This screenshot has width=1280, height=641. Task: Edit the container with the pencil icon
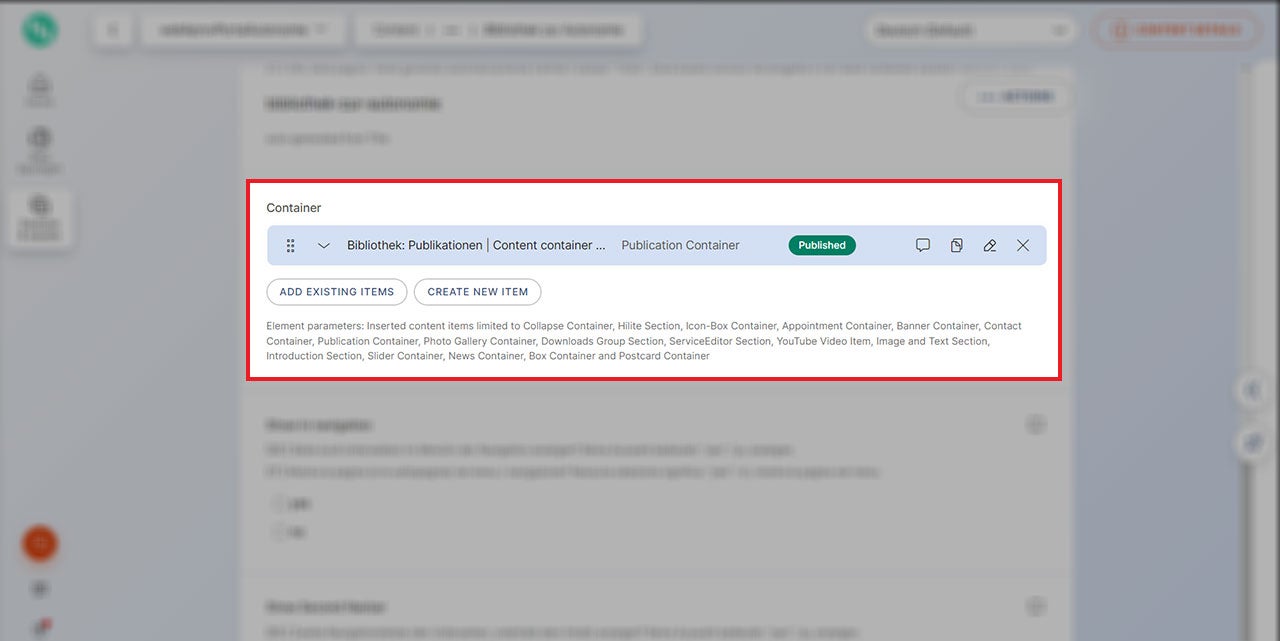pyautogui.click(x=989, y=245)
